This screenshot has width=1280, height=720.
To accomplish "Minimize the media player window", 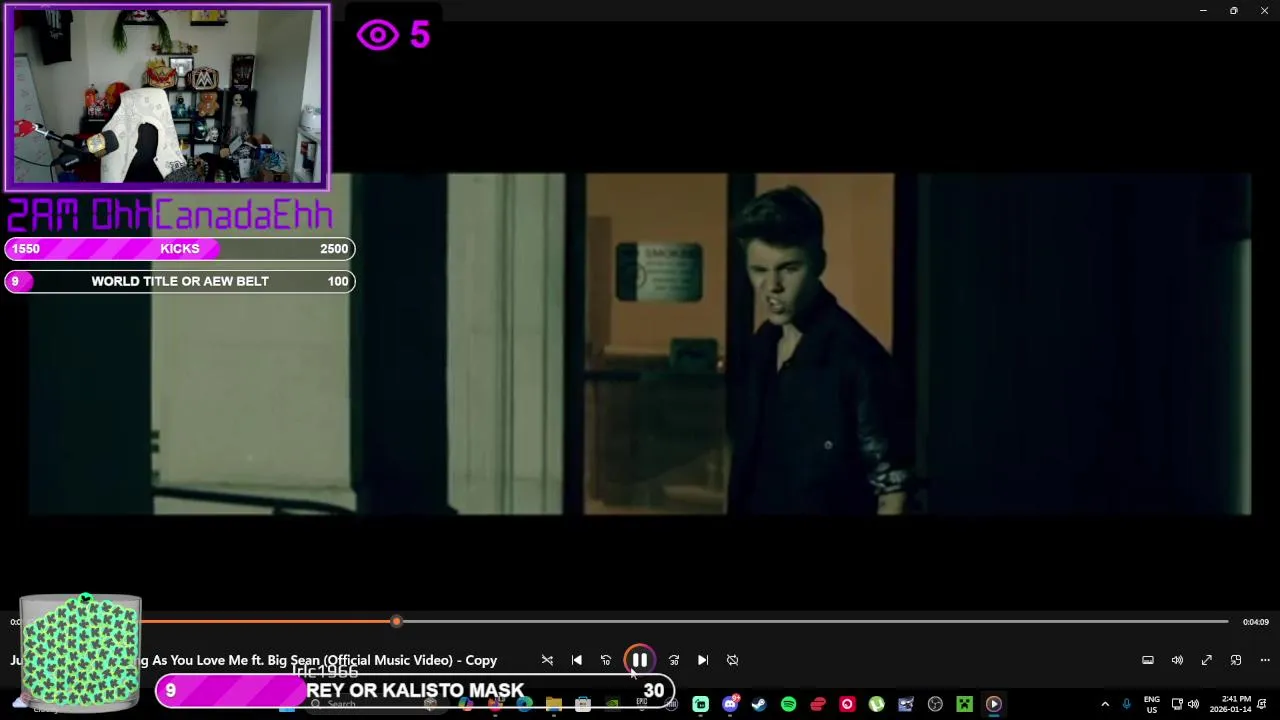I will [1203, 10].
